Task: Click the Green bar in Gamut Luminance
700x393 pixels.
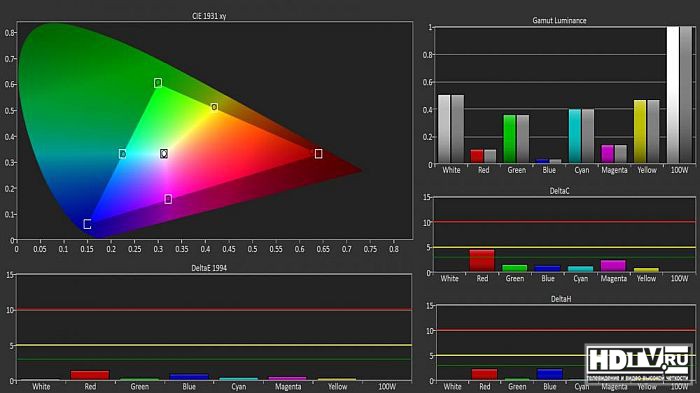Action: click(x=510, y=139)
